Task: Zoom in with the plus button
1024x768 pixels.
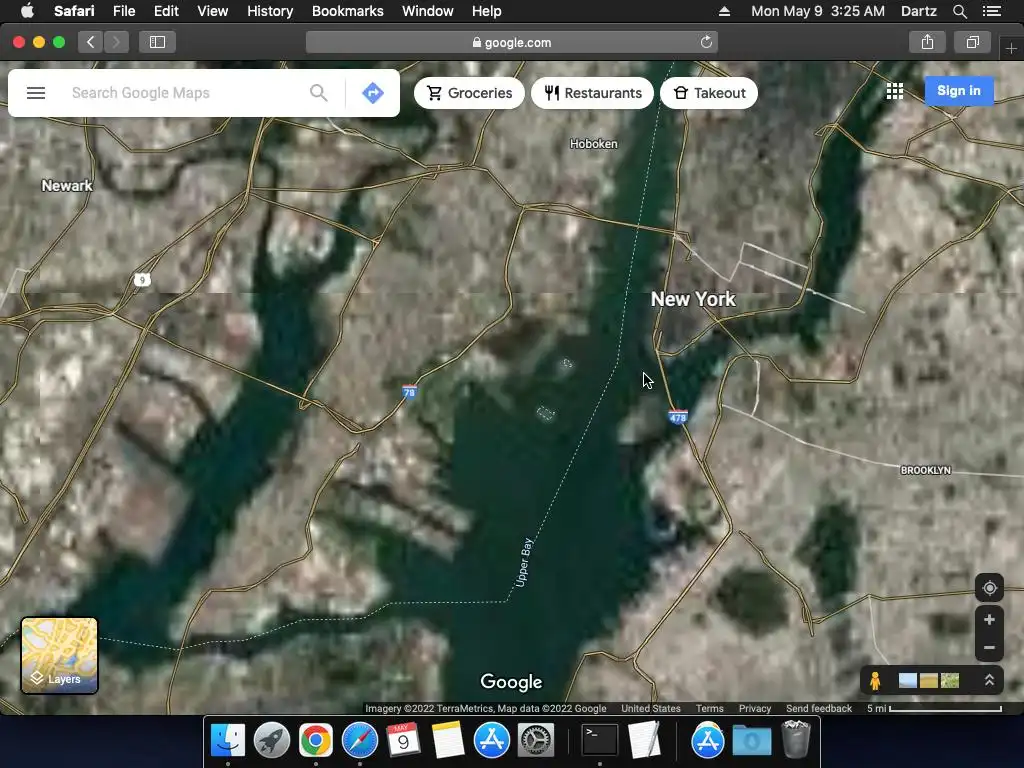Action: click(x=989, y=620)
